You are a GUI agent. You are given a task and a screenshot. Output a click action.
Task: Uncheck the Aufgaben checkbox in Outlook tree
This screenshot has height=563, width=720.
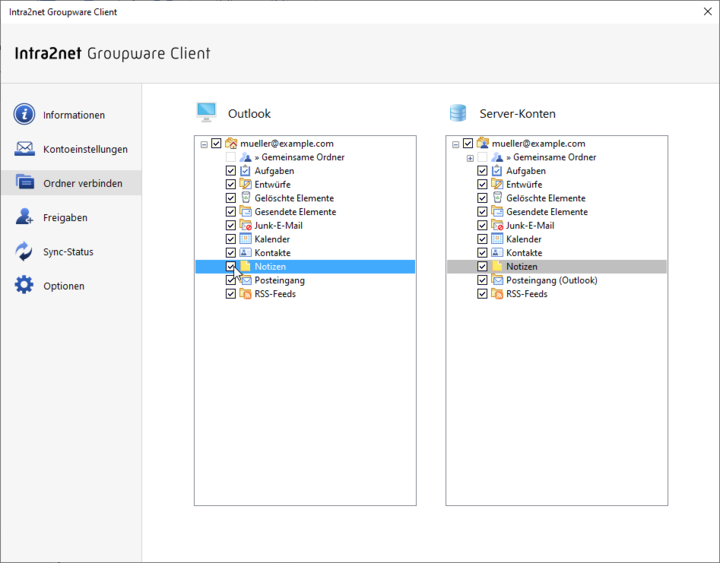[x=231, y=171]
